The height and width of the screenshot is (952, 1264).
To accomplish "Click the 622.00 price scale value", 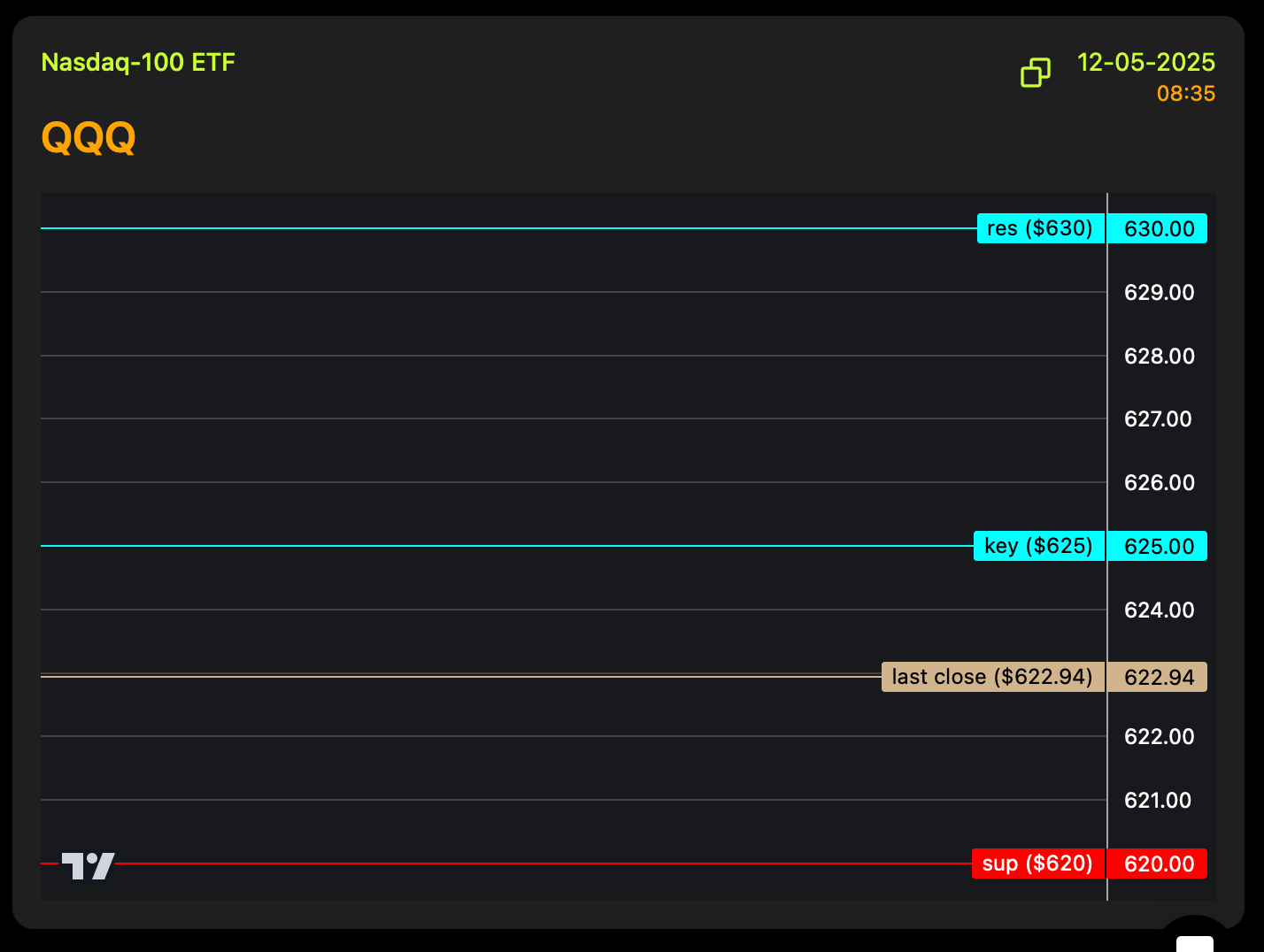I will (1159, 737).
